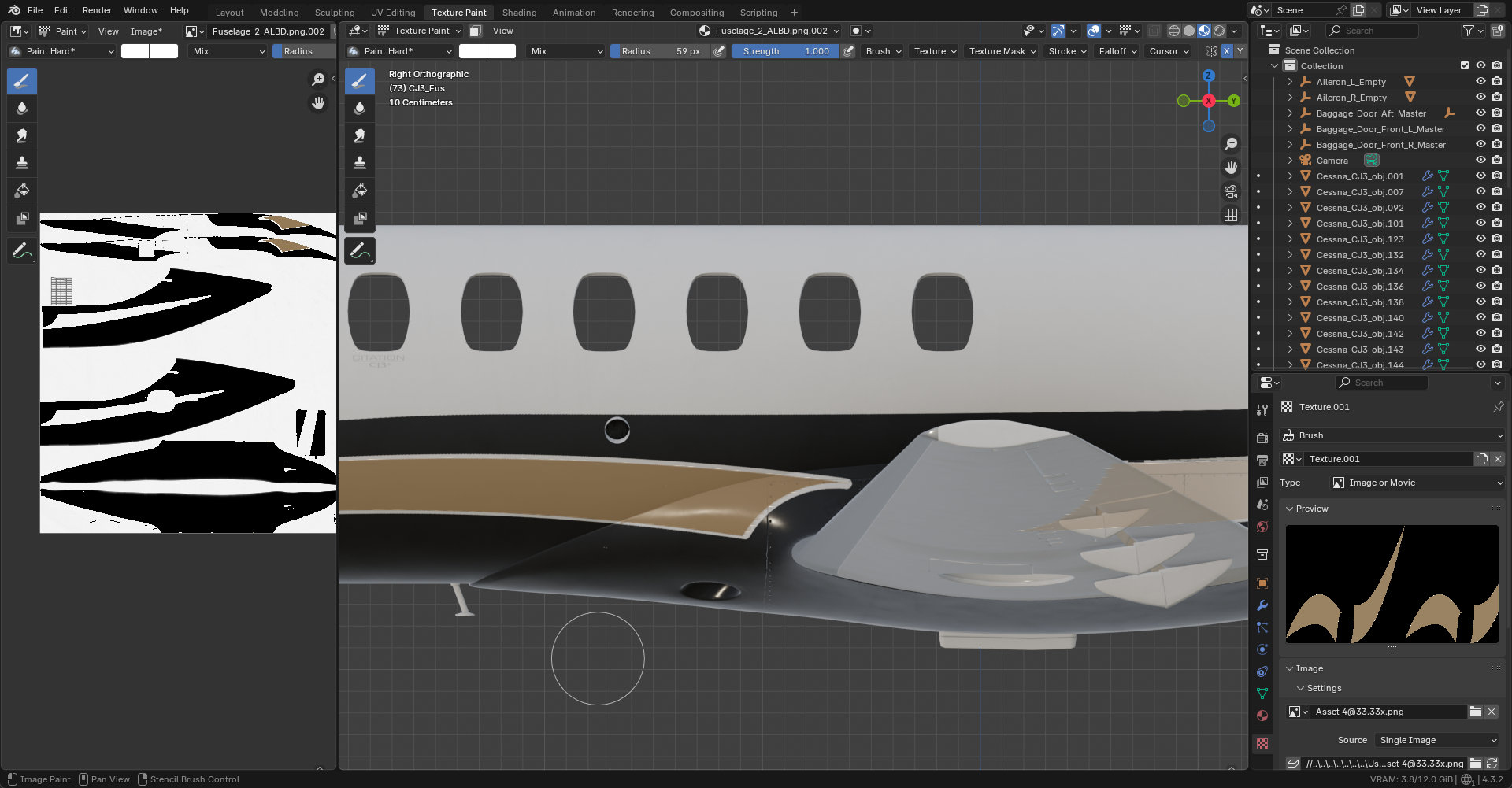The width and height of the screenshot is (1512, 788).
Task: Switch to the Shading workspace tab
Action: click(519, 13)
